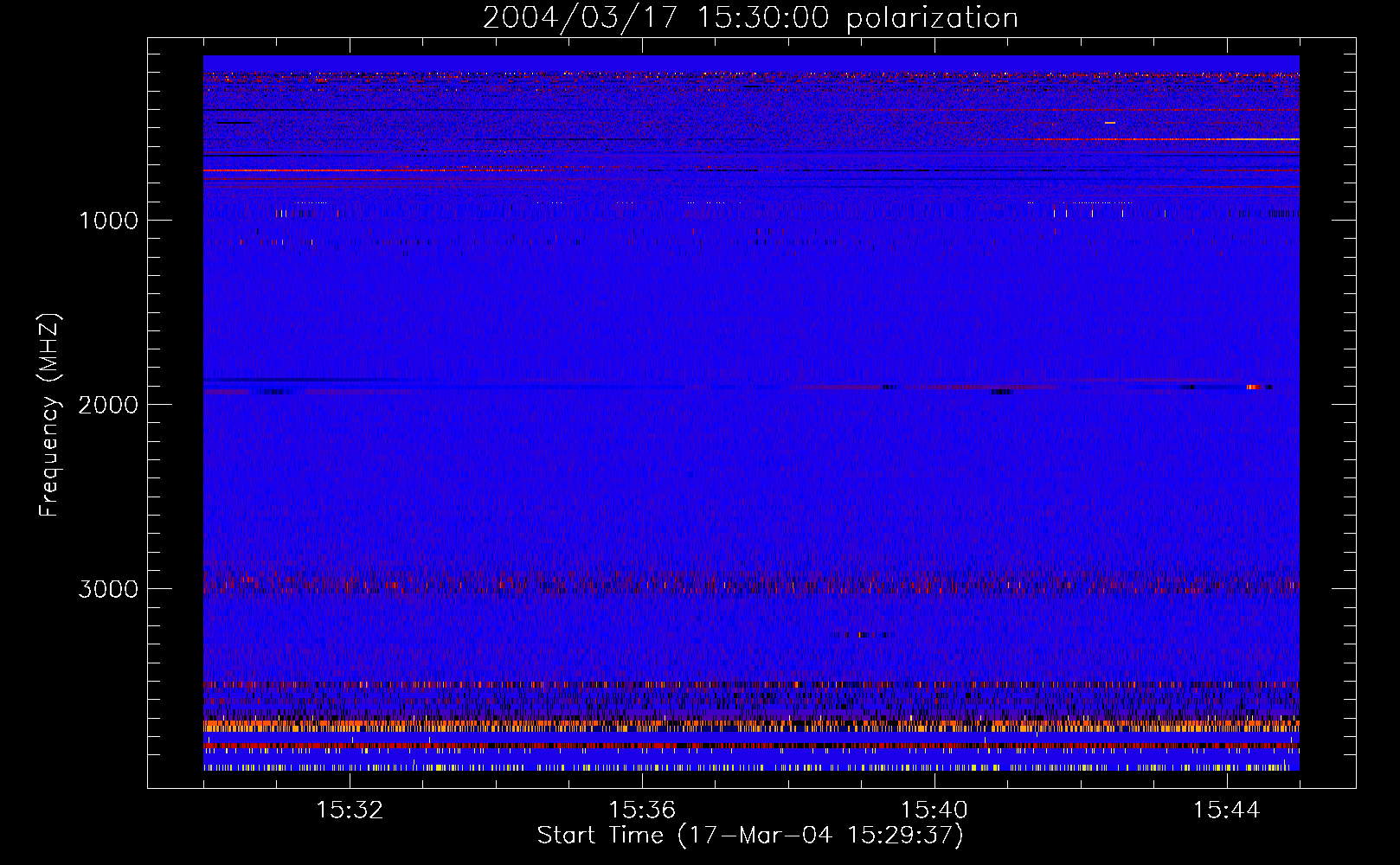
Task: Click the plot title '2004/03/17 15:30:00 polarization'
Action: coord(750,18)
